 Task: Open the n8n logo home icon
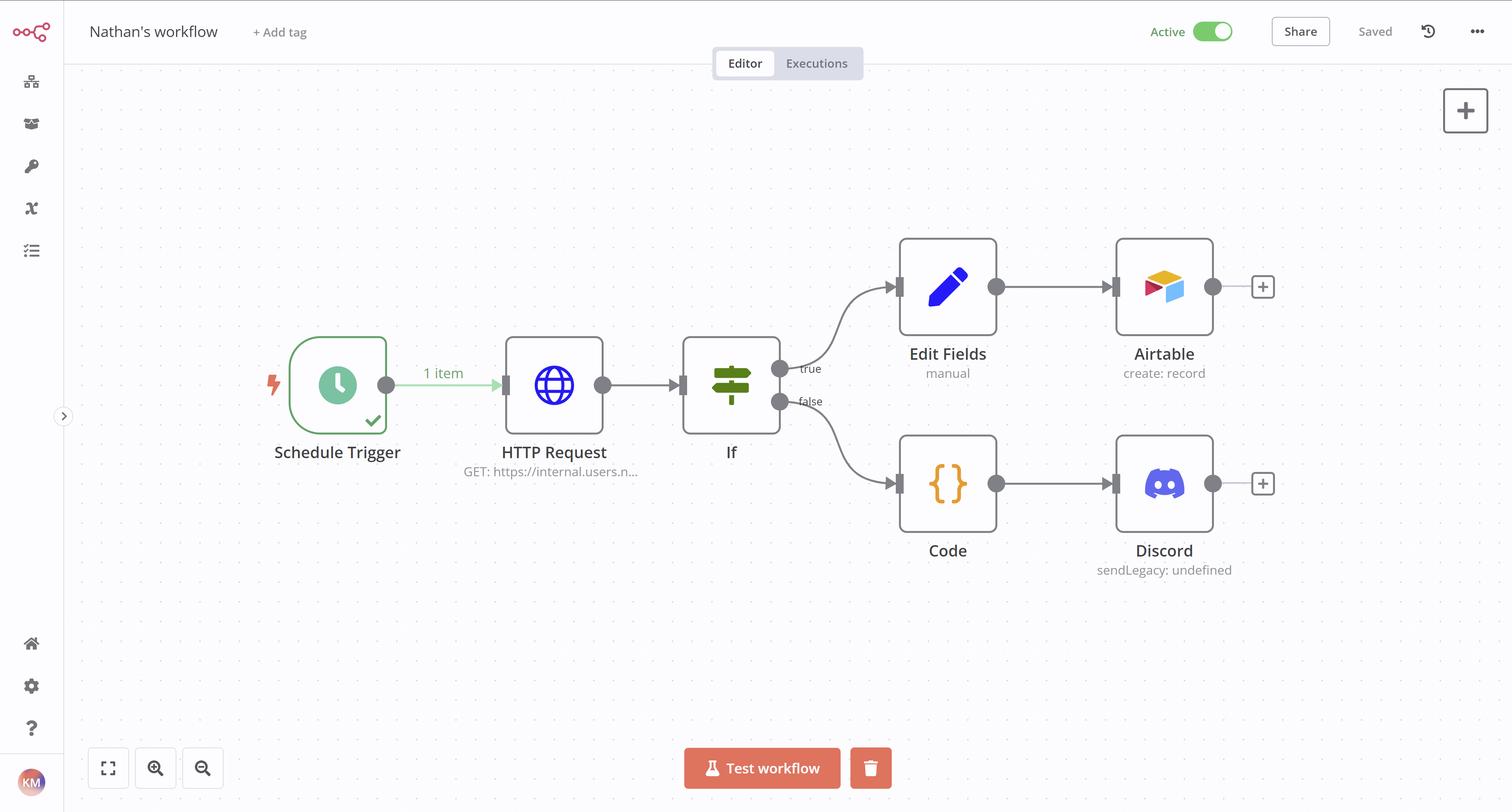pyautogui.click(x=31, y=32)
